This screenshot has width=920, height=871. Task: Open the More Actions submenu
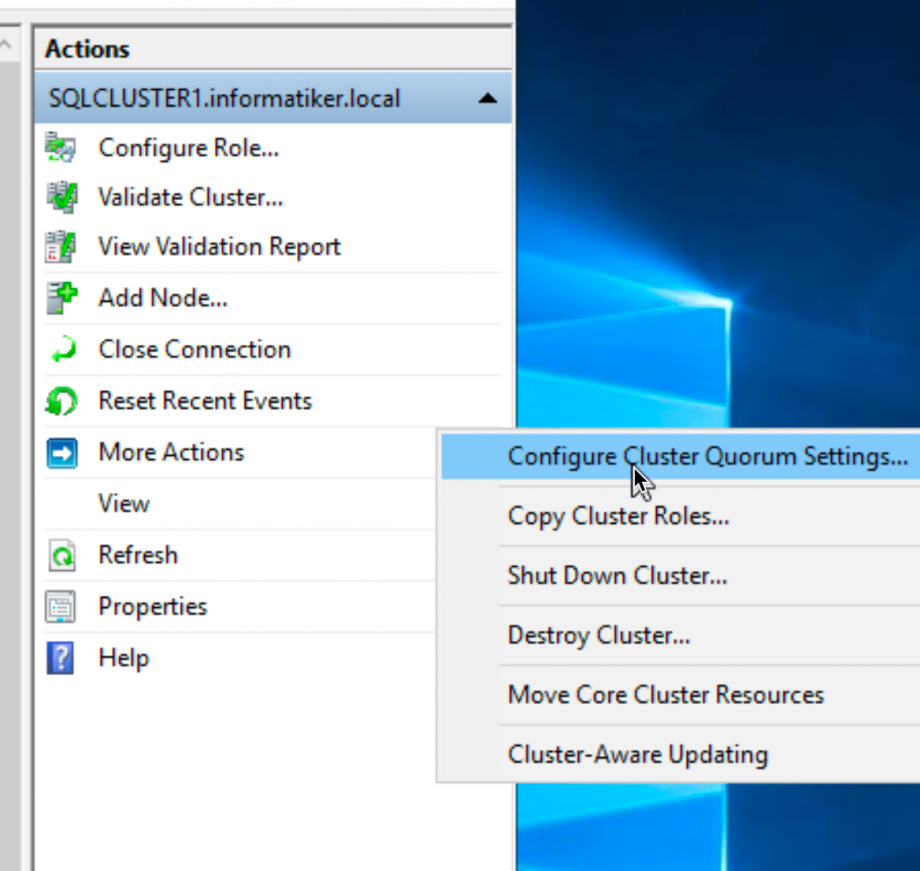click(170, 452)
